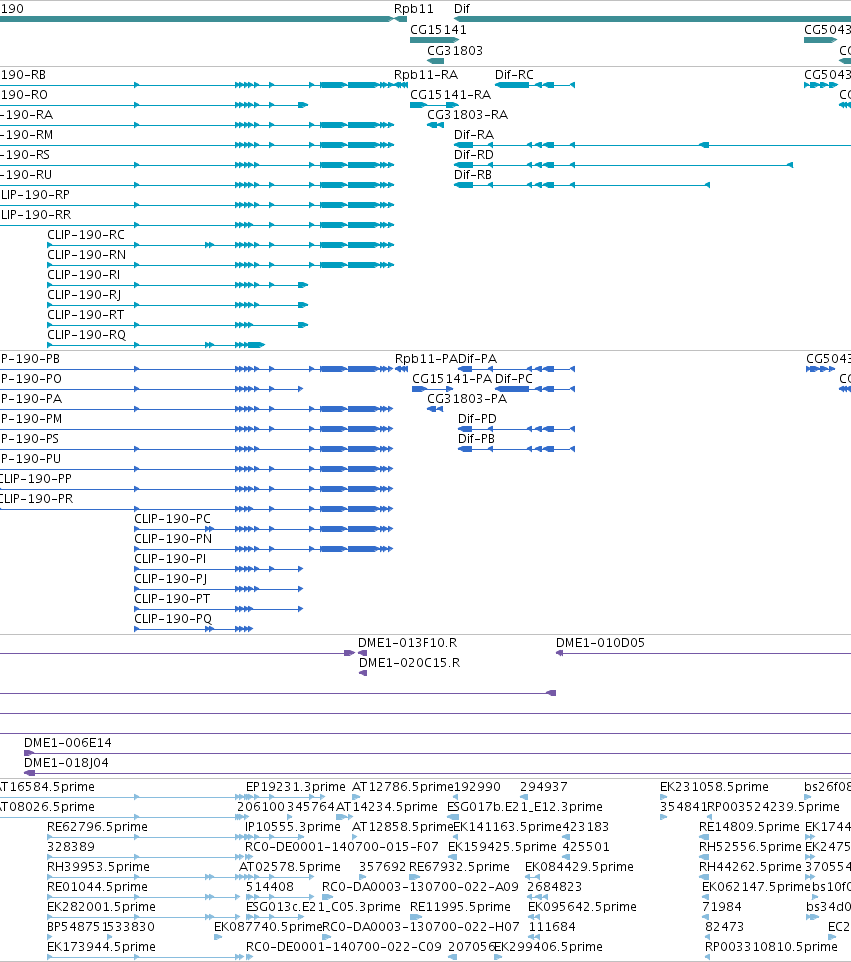Viewport: 851px width, 962px height.
Task: Click EST 425501 label
Action: [x=586, y=847]
